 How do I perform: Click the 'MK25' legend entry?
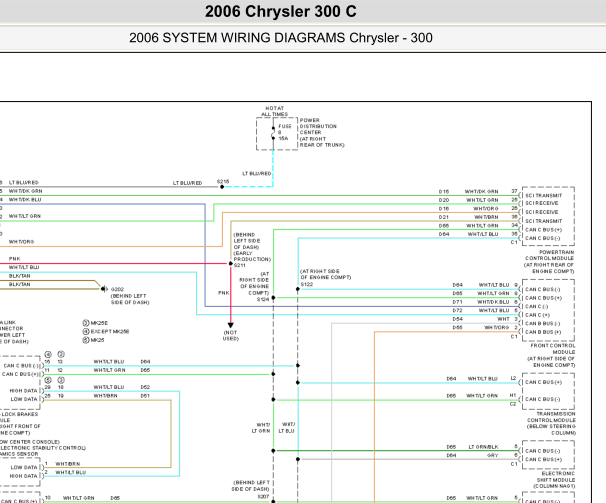(x=97, y=340)
